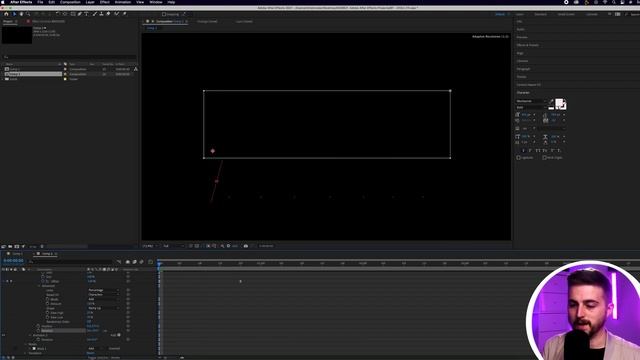Image resolution: width=640 pixels, height=360 pixels.
Task: Select the Hand tool
Action: coord(21,14)
